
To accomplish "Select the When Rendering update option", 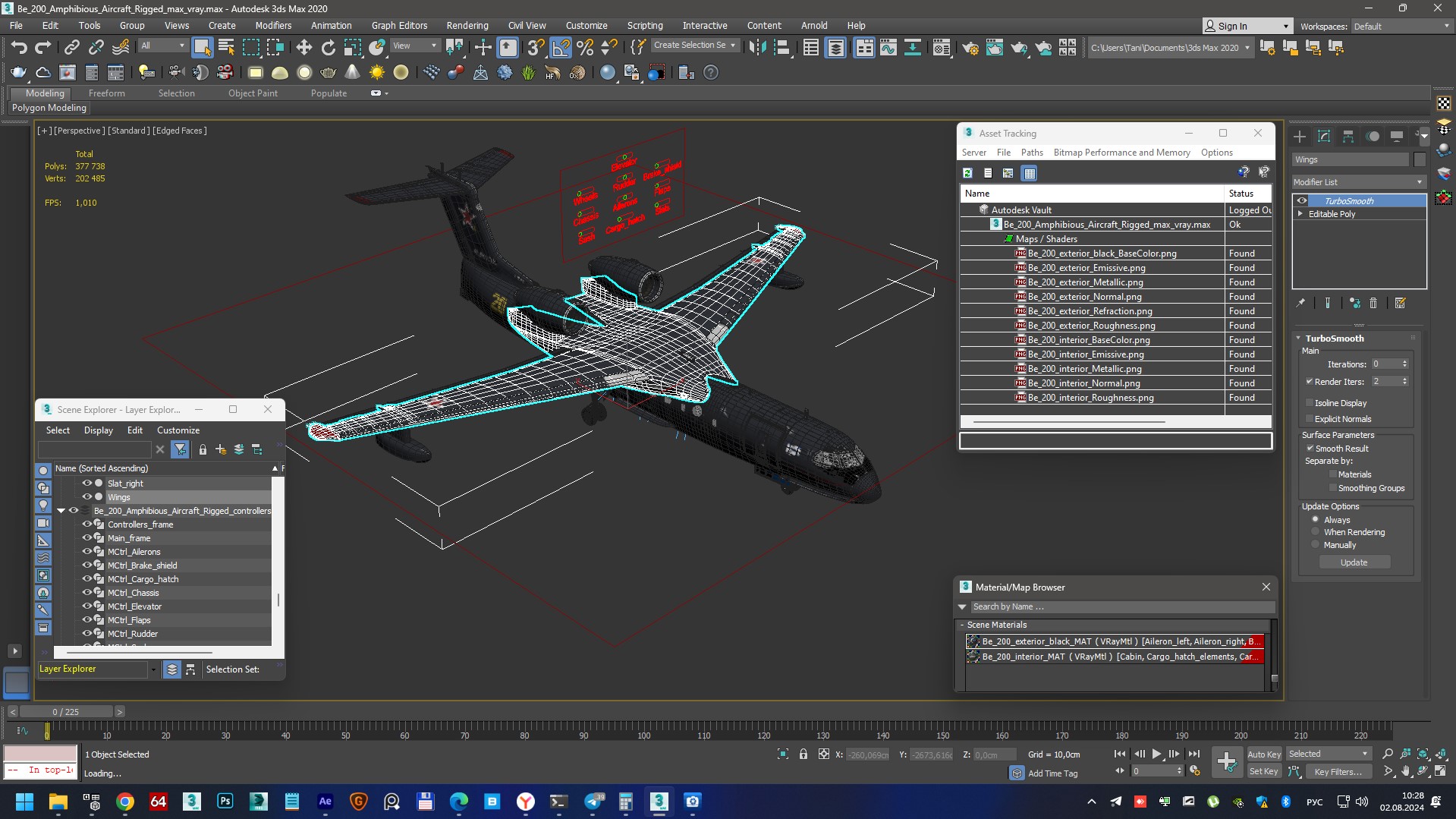I will [1316, 532].
